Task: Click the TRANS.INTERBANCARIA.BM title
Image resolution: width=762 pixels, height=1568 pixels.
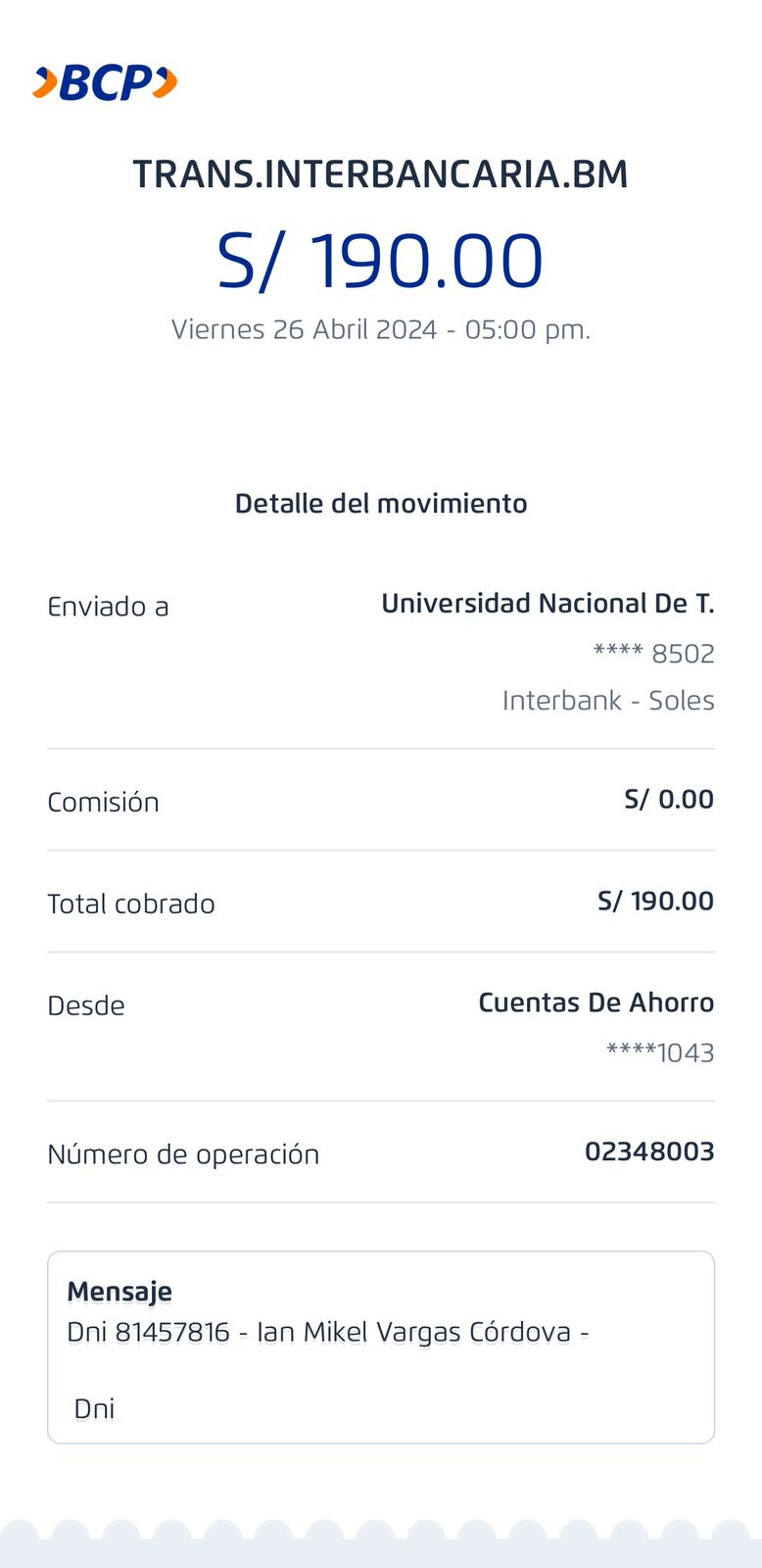Action: pyautogui.click(x=380, y=174)
